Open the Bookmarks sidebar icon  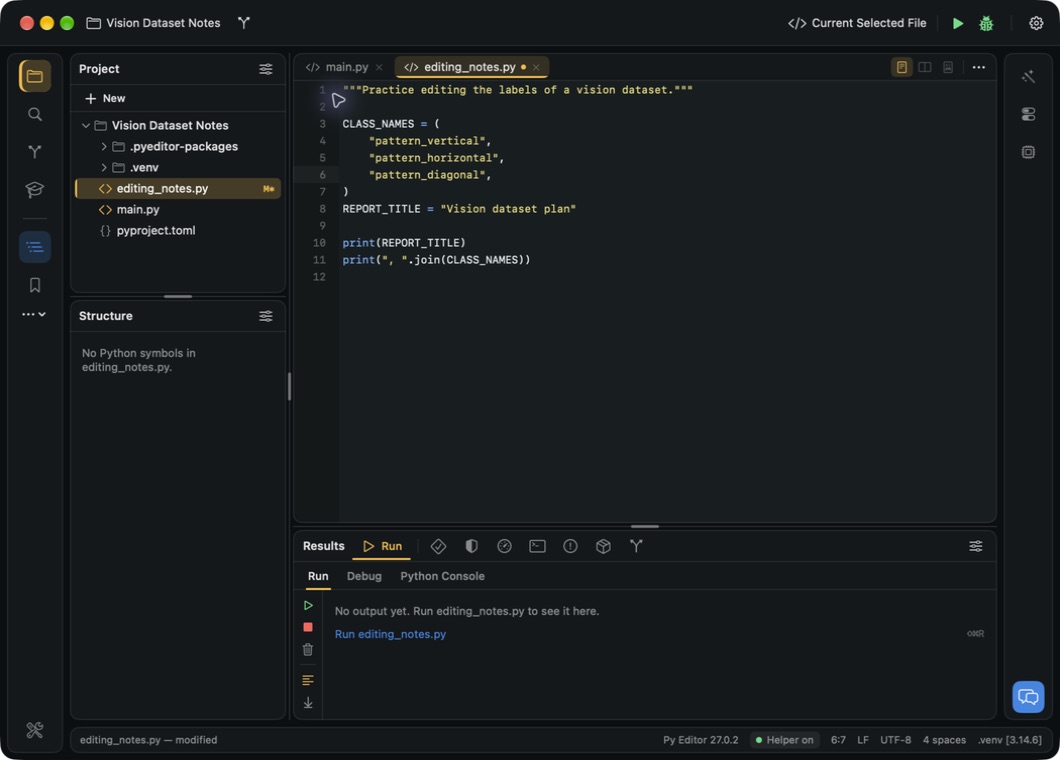34,285
